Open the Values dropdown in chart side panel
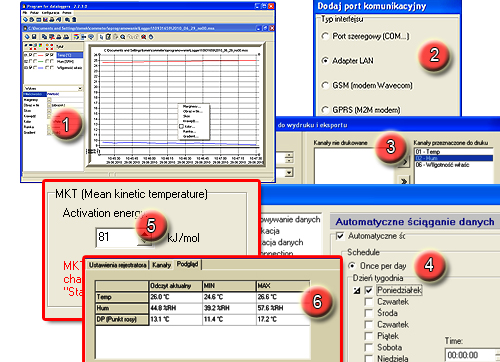The height and width of the screenshot is (362, 500). [x=80, y=88]
